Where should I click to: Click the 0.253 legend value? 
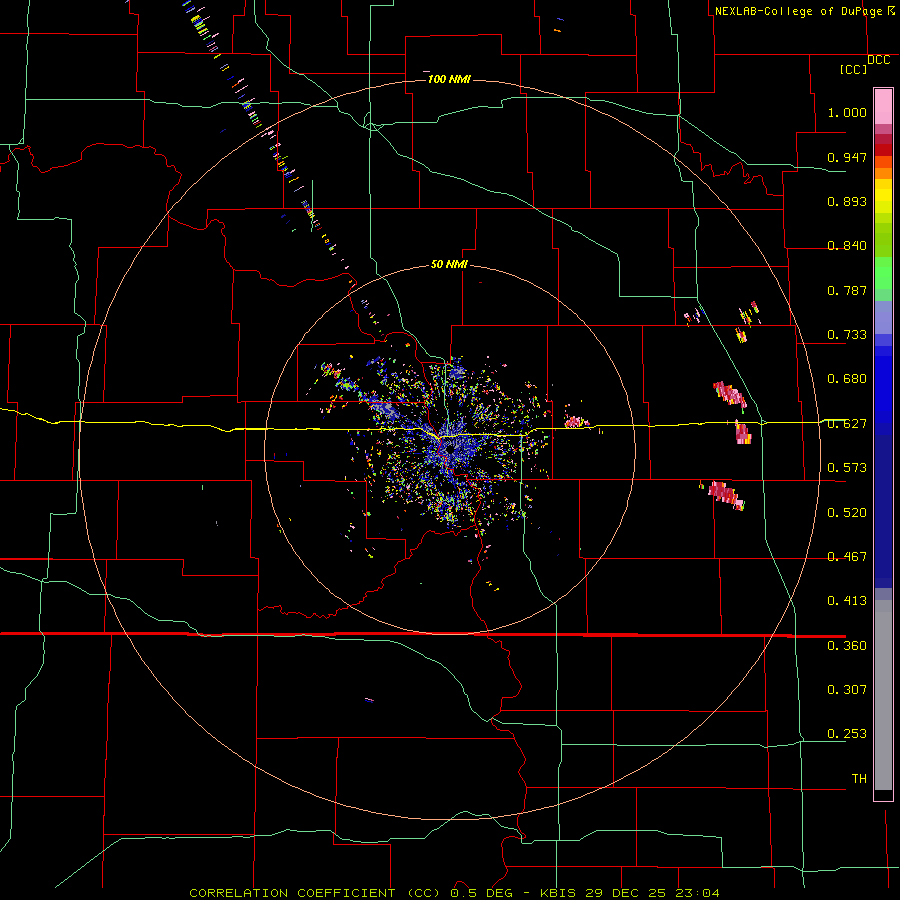[x=847, y=734]
